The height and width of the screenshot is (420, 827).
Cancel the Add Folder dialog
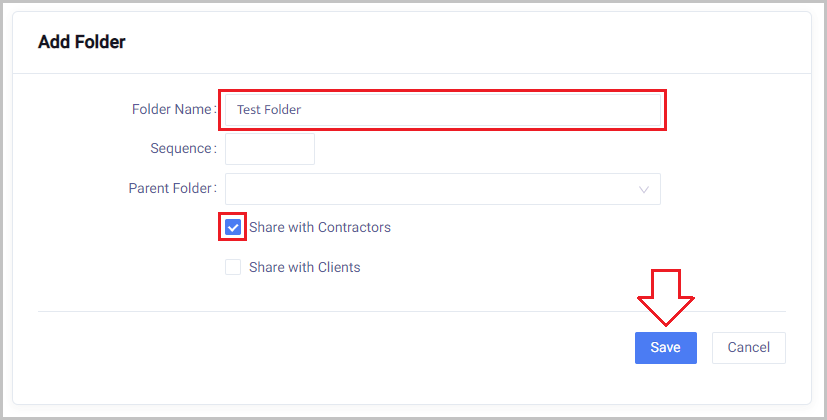(748, 348)
